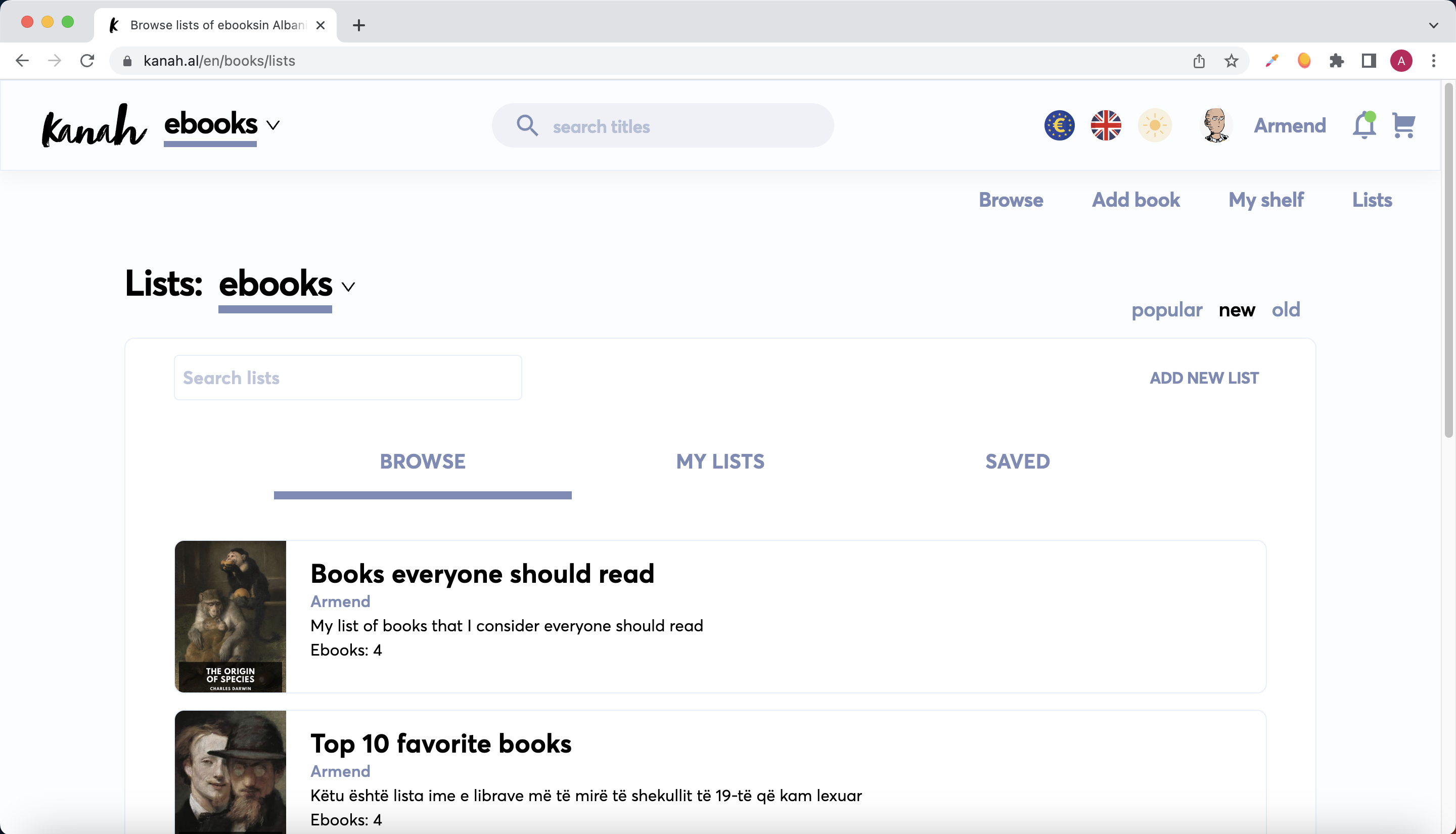The height and width of the screenshot is (834, 1456).
Task: Click the address bar URL
Action: coord(219,61)
